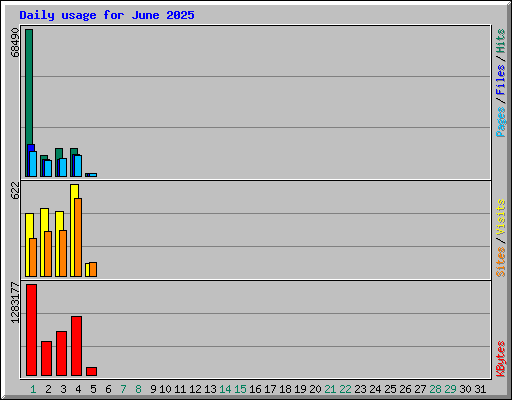The height and width of the screenshot is (400, 512).
Task: Click the tallest yellow Visits bar, day 4
Action: click(74, 230)
